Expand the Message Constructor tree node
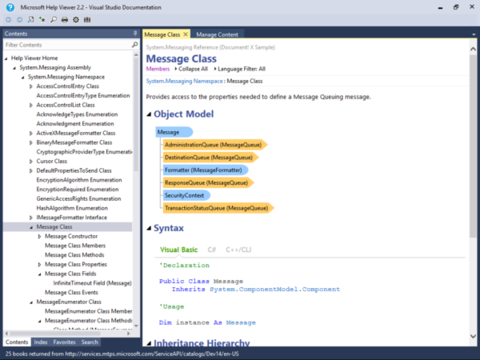 click(x=40, y=236)
